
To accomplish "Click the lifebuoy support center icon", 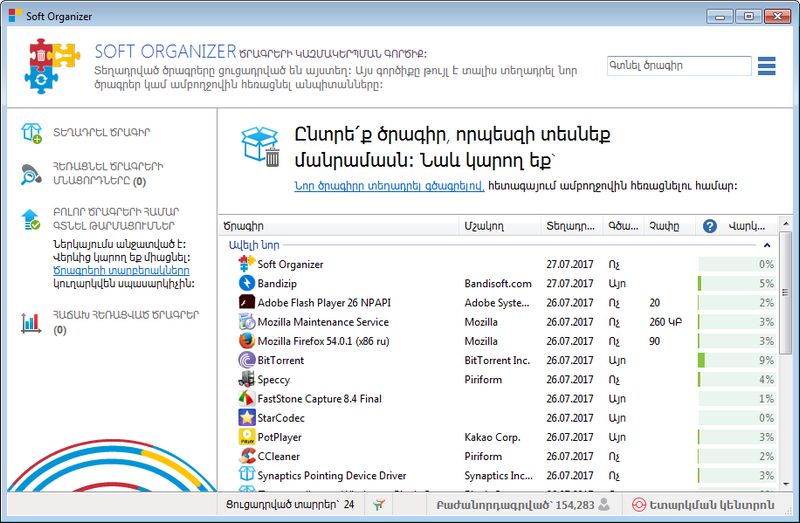I will point(639,505).
